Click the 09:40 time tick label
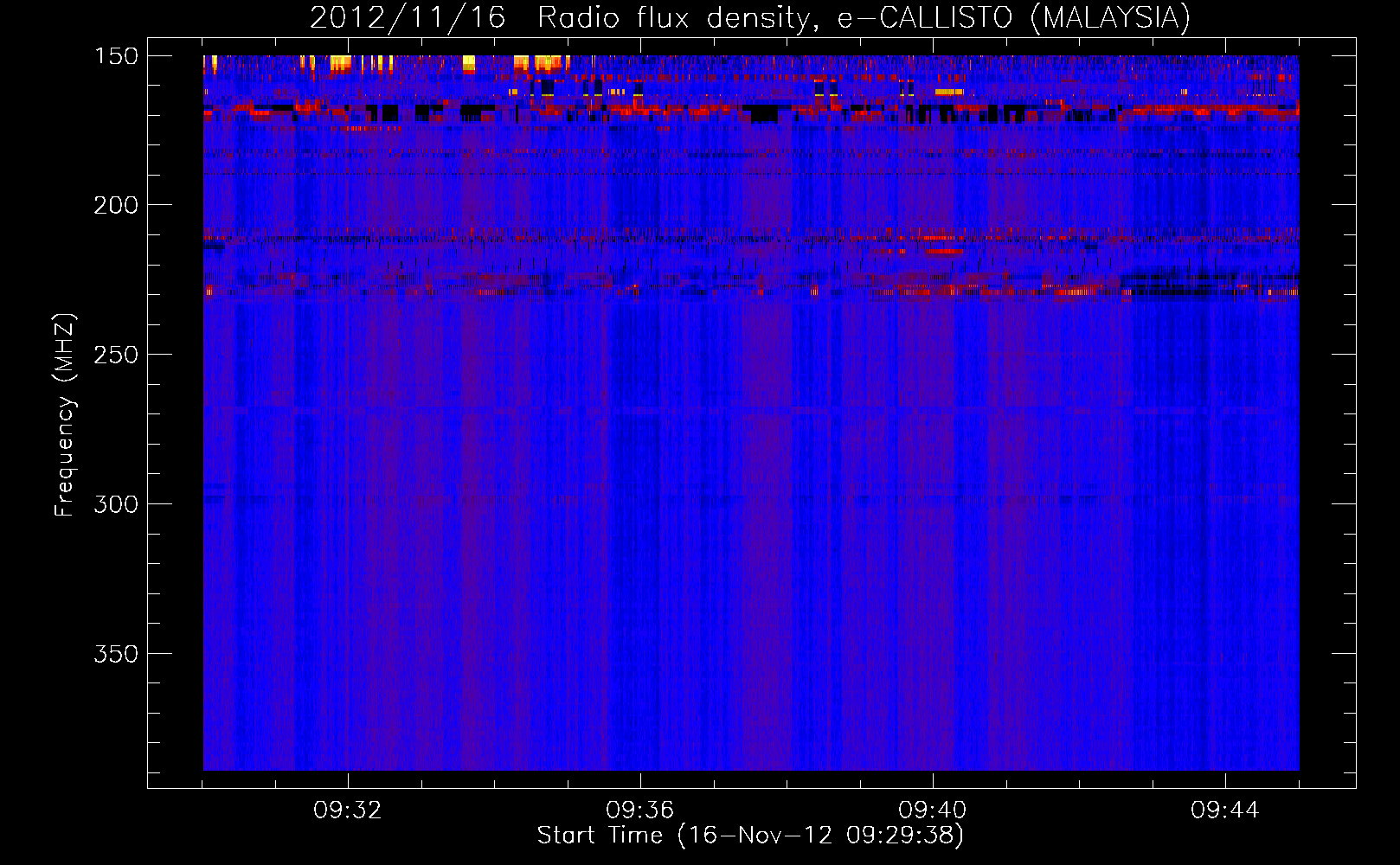1400x865 pixels. click(933, 811)
